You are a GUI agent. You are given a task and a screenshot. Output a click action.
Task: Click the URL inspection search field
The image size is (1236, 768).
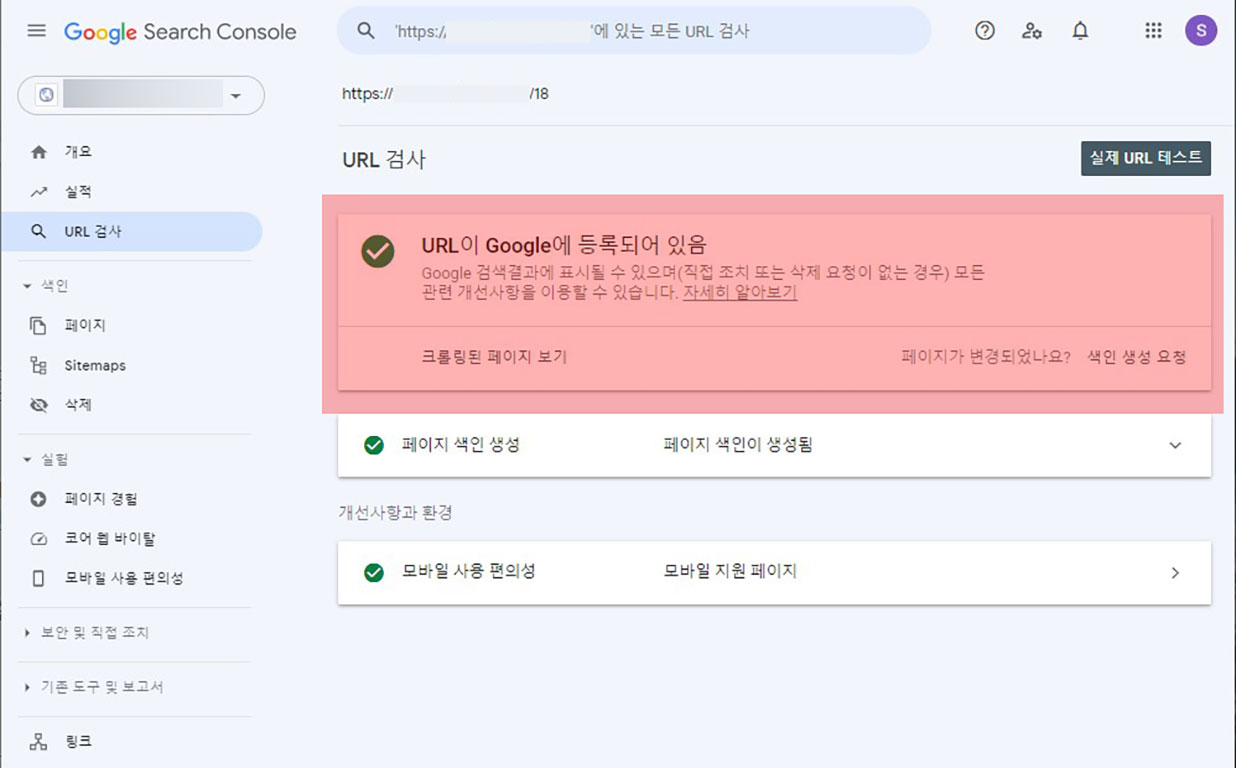click(x=634, y=31)
